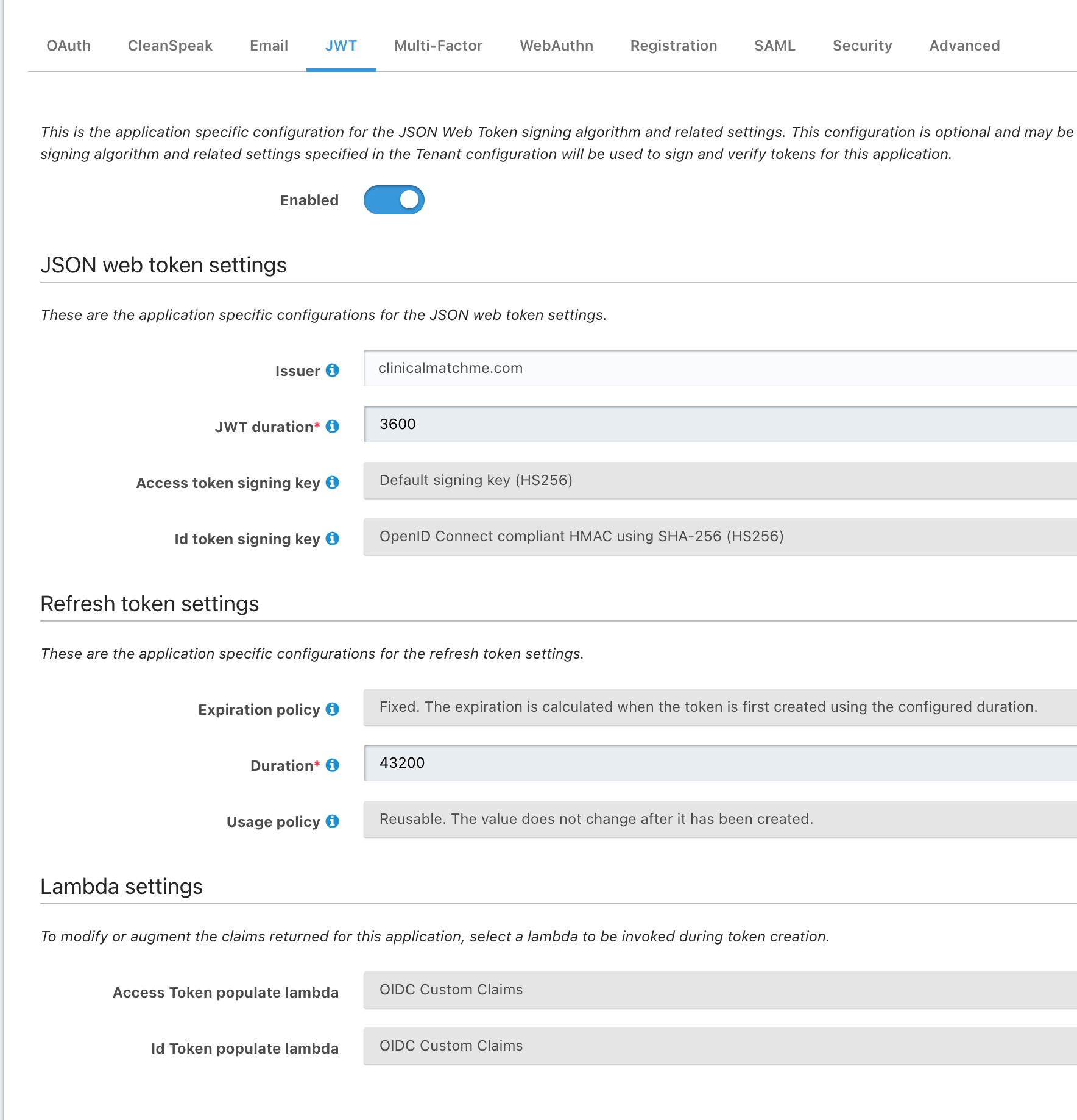Open Access Token populate lambda dropdown
The width and height of the screenshot is (1077, 1120).
click(720, 990)
